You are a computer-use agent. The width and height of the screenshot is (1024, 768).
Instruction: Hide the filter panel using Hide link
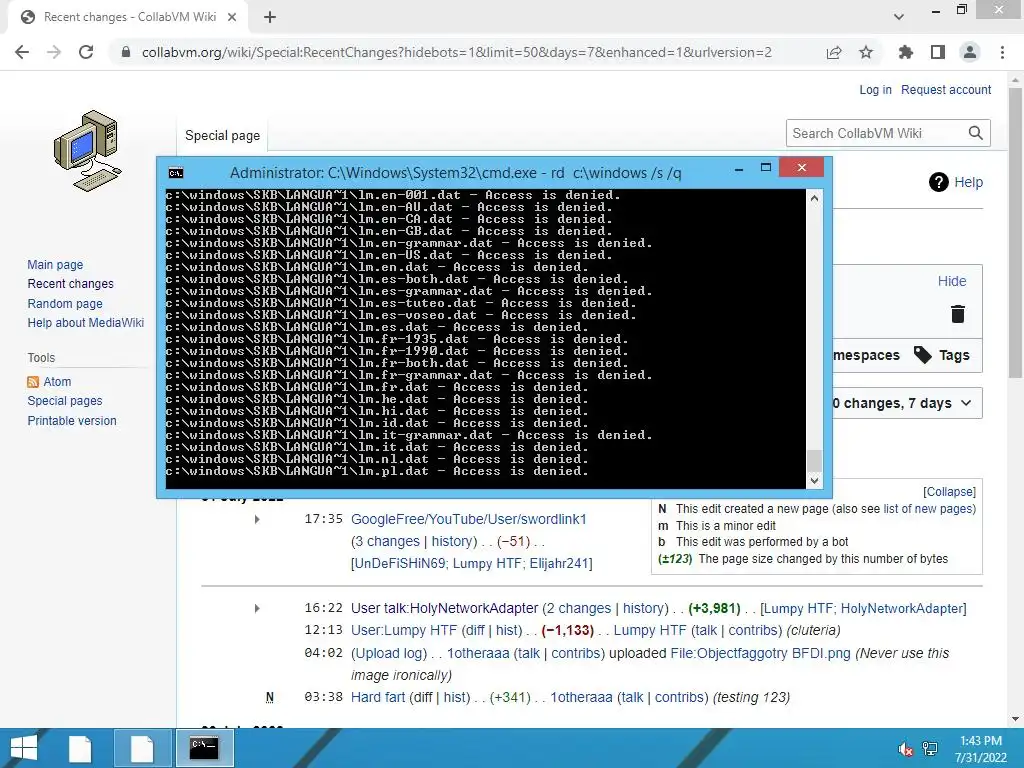tap(952, 281)
